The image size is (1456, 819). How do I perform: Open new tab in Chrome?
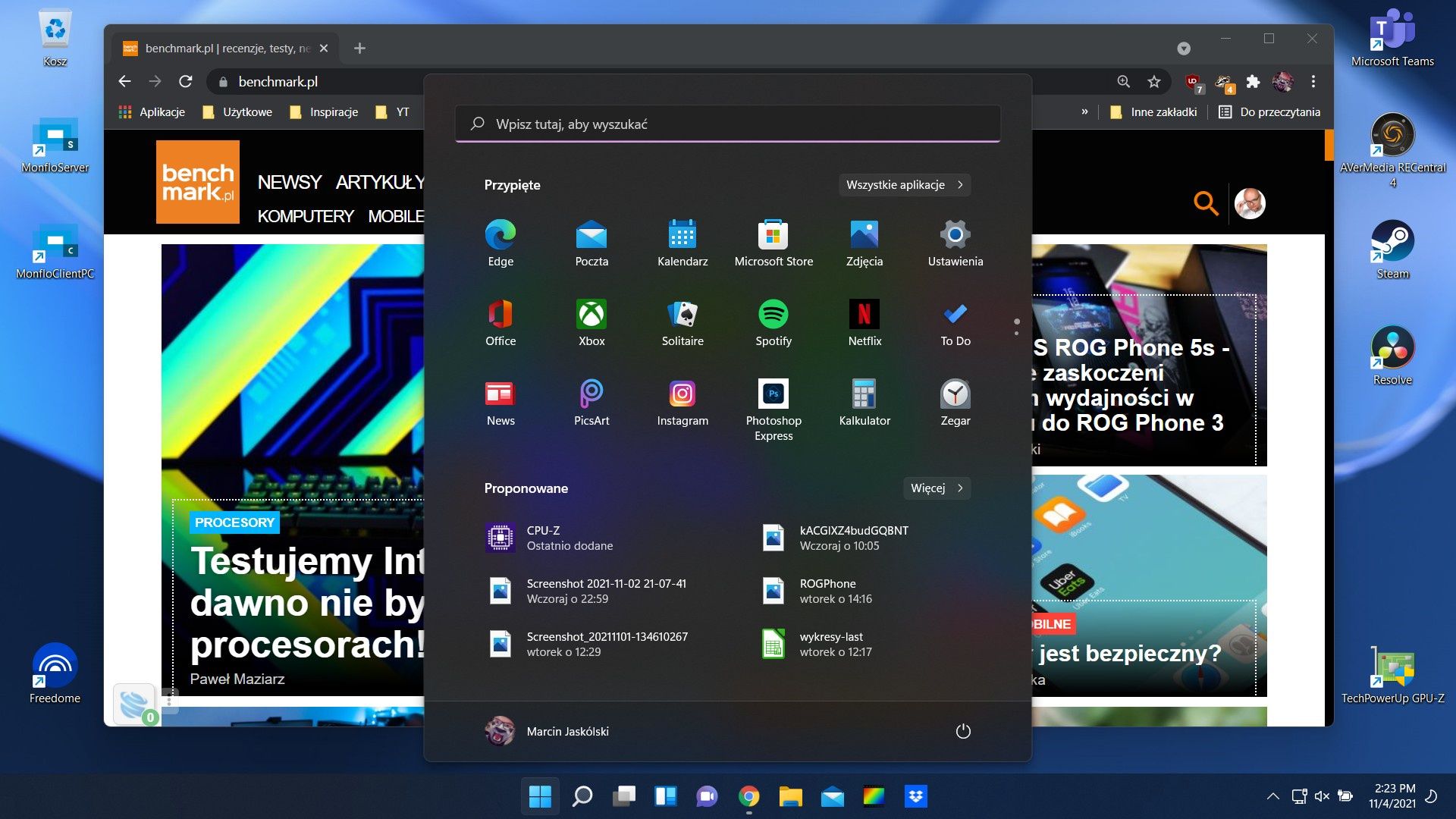(x=359, y=48)
